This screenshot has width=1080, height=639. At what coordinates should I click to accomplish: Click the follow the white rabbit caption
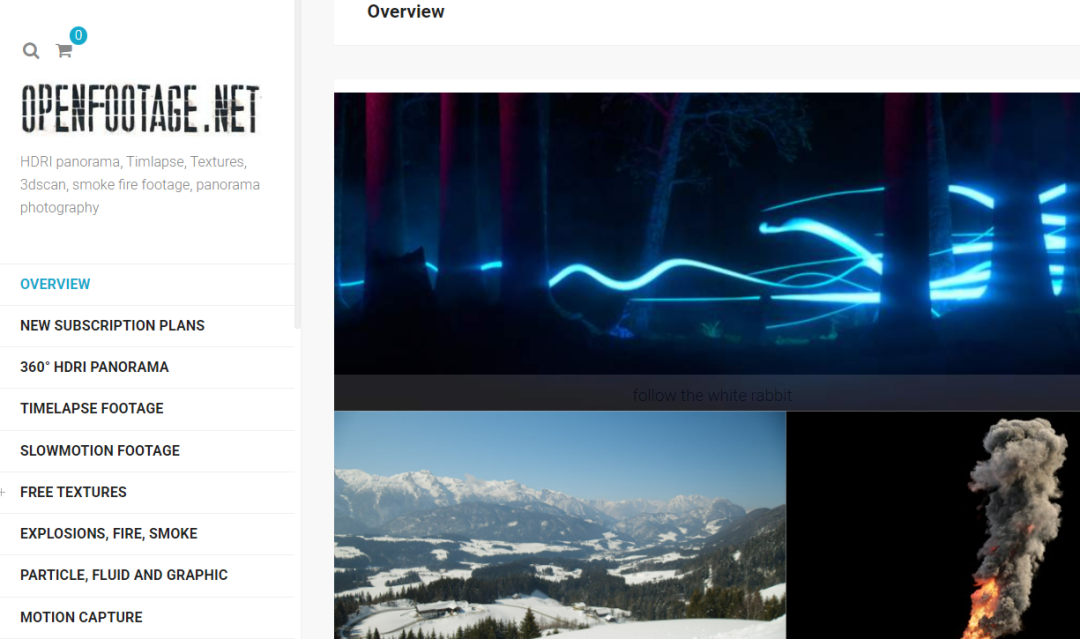pos(712,395)
